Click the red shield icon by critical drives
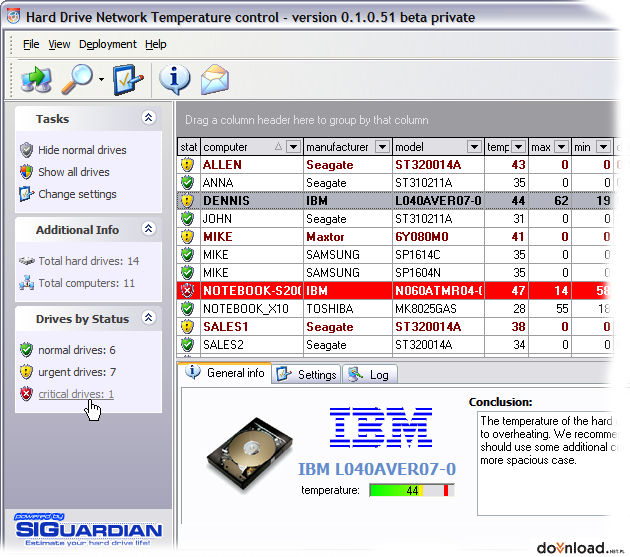 click(27, 394)
